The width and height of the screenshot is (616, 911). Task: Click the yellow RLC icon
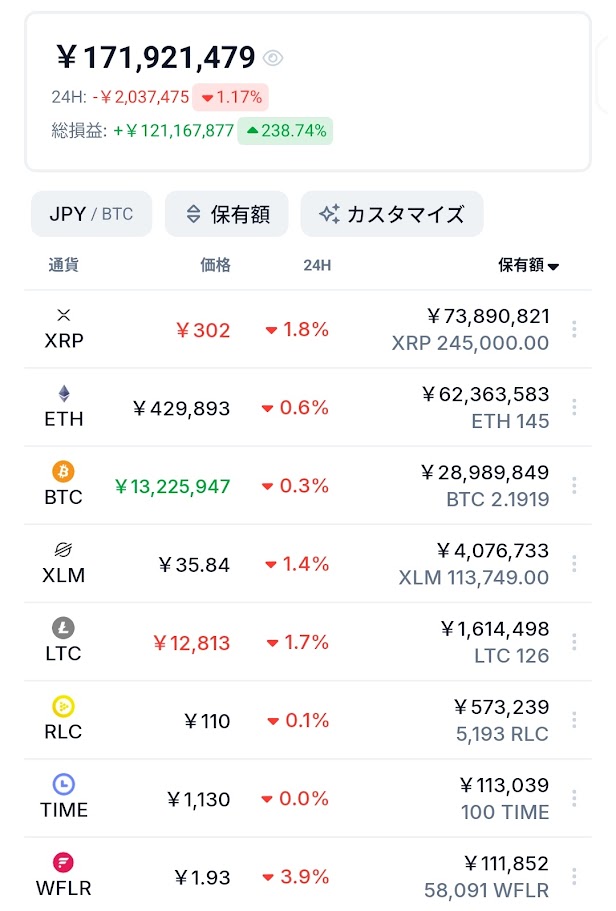tap(64, 706)
